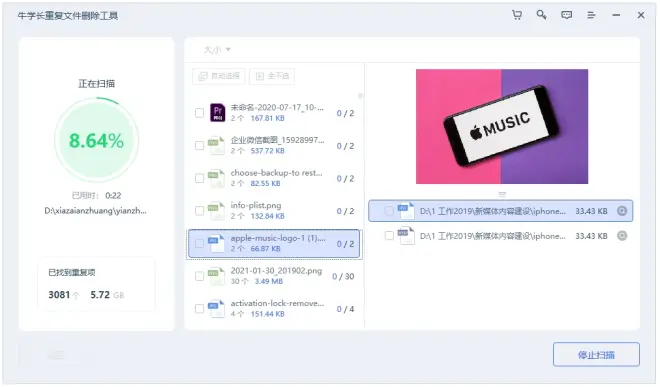660x387 pixels.
Task: Click the 全不选 button
Action: point(272,76)
